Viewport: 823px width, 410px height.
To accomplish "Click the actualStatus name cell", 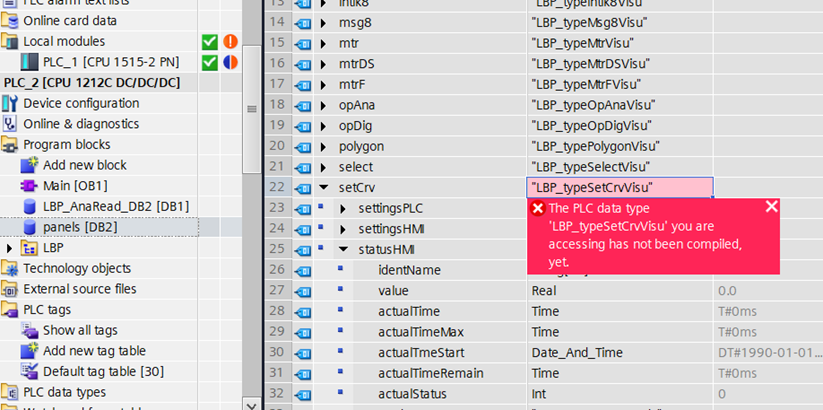I will pyautogui.click(x=412, y=394).
